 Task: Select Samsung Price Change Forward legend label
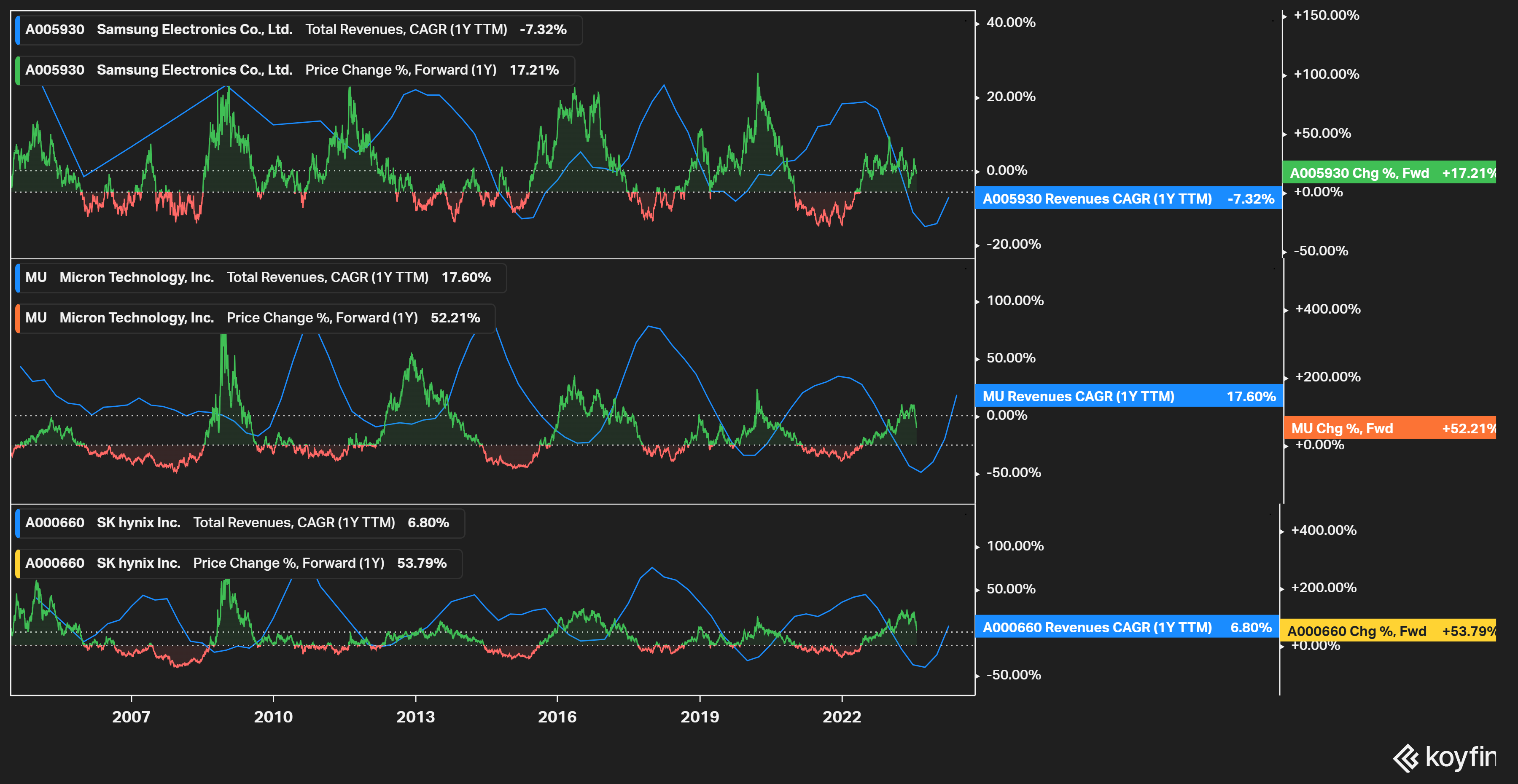coord(295,71)
